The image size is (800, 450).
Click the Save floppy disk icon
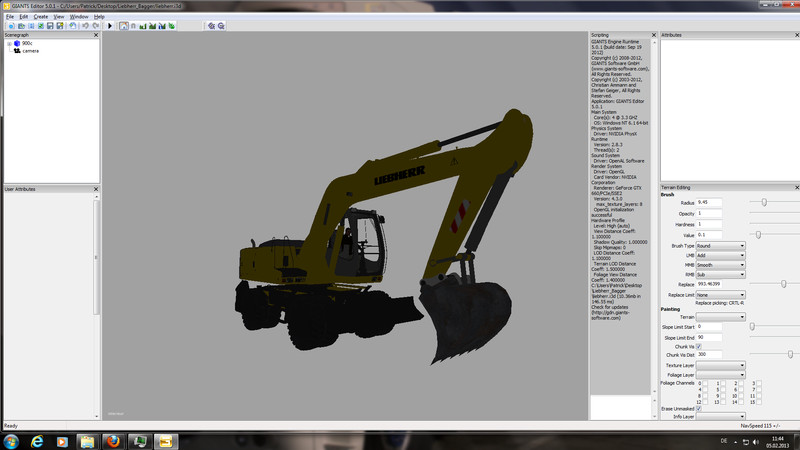50,26
